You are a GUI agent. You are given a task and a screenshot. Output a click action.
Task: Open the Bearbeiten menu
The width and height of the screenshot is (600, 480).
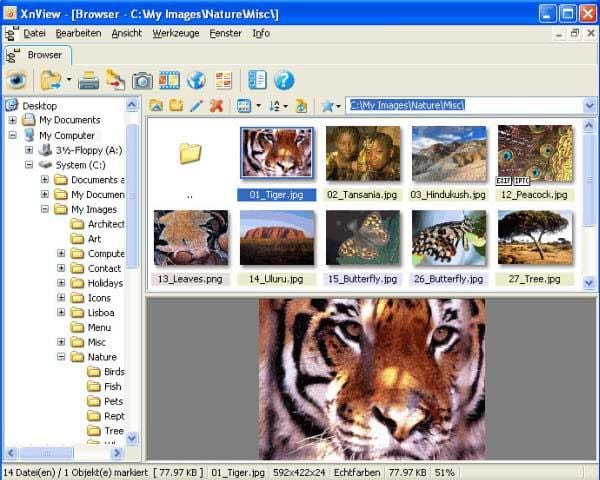(x=78, y=34)
